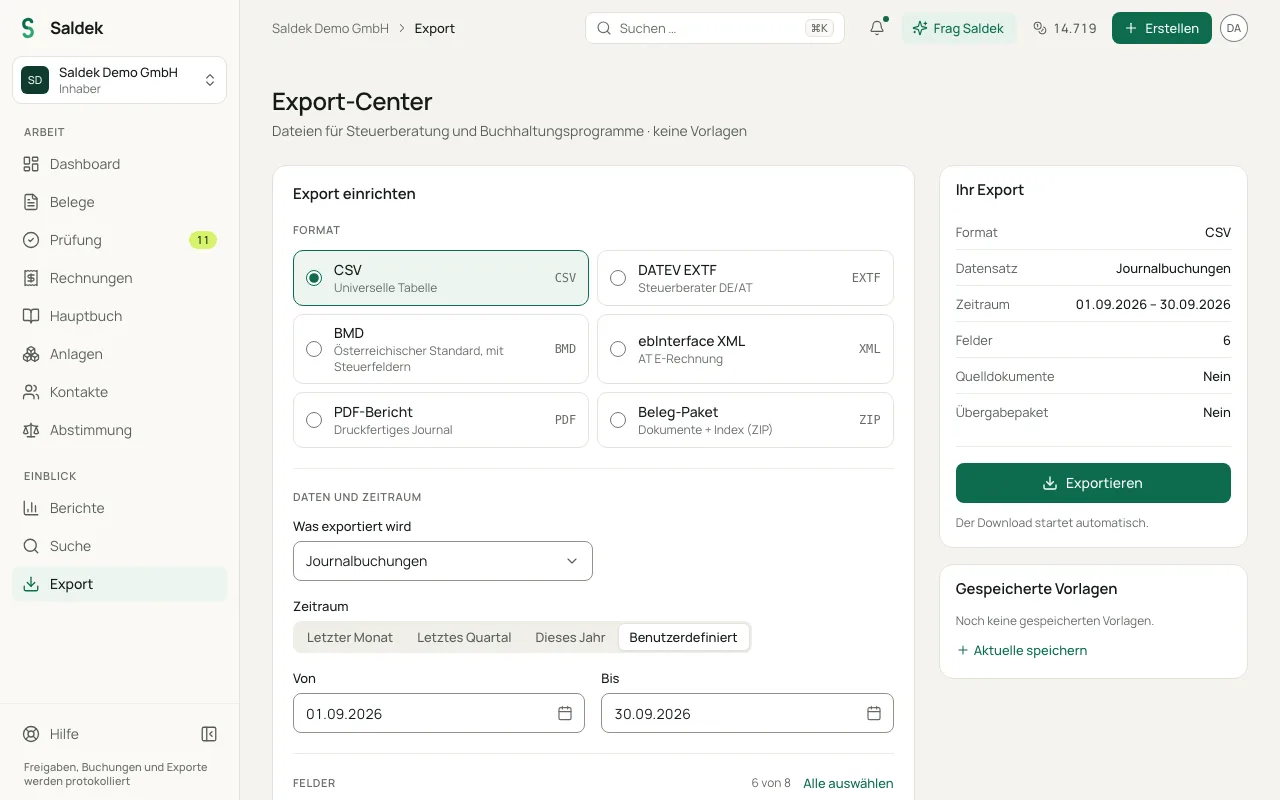Click the Suchen search field
Viewport: 1280px width, 800px height.
point(715,28)
